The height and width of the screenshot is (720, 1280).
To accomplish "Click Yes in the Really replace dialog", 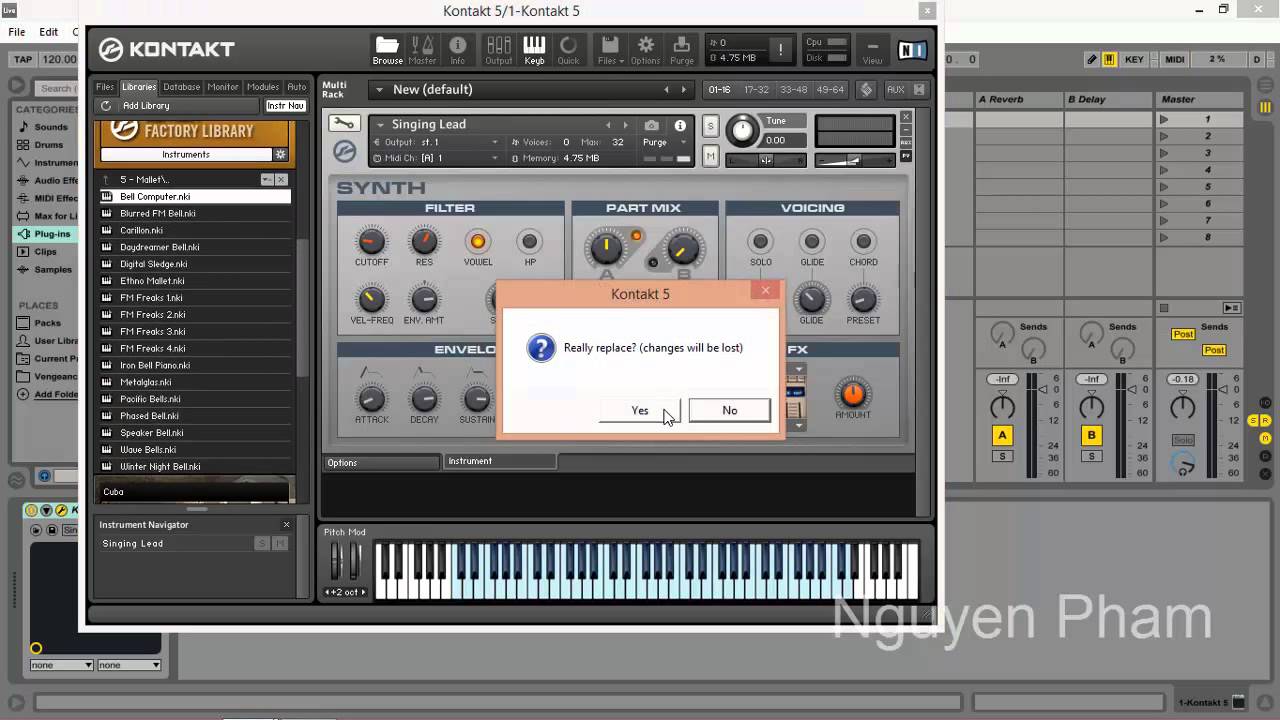I will 640,410.
